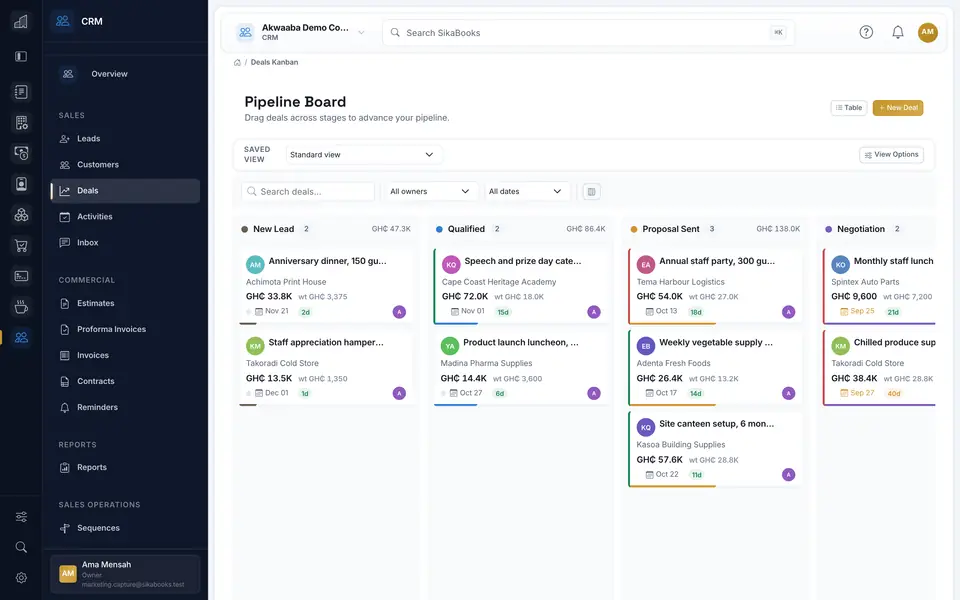Open the Standard view saved view dropdown
This screenshot has width=960, height=600.
tap(362, 155)
